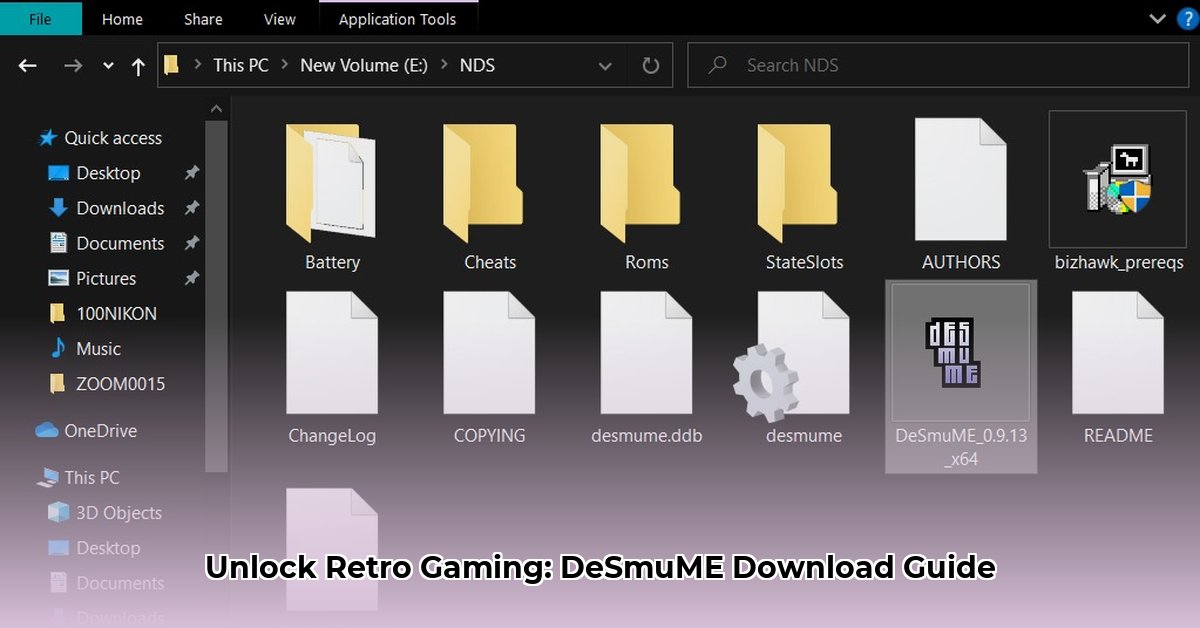Go up one folder level
Viewport: 1200px width, 628px height.
138,65
